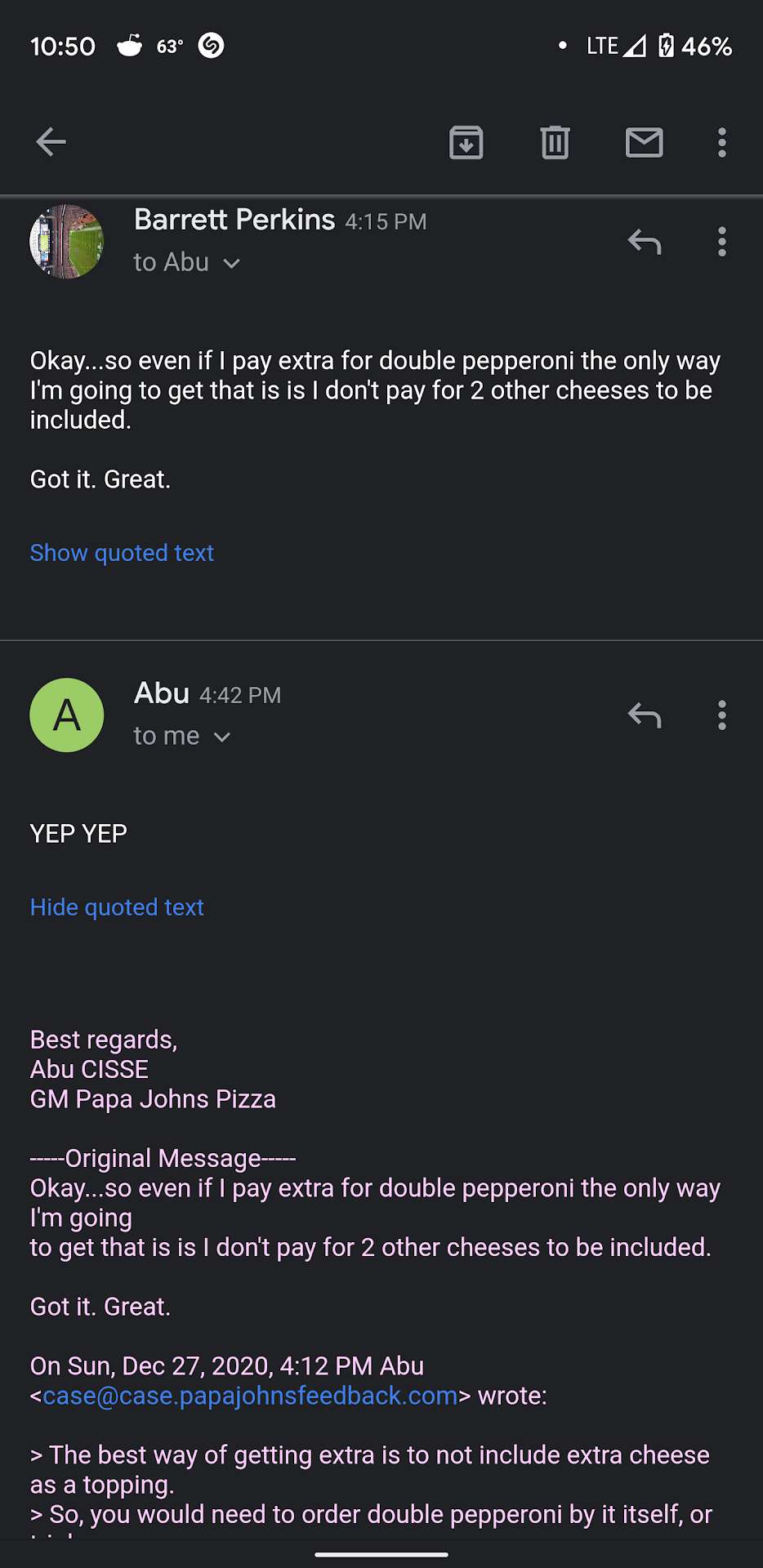Tap the back arrow to leave the email
The height and width of the screenshot is (1568, 763).
[x=51, y=142]
